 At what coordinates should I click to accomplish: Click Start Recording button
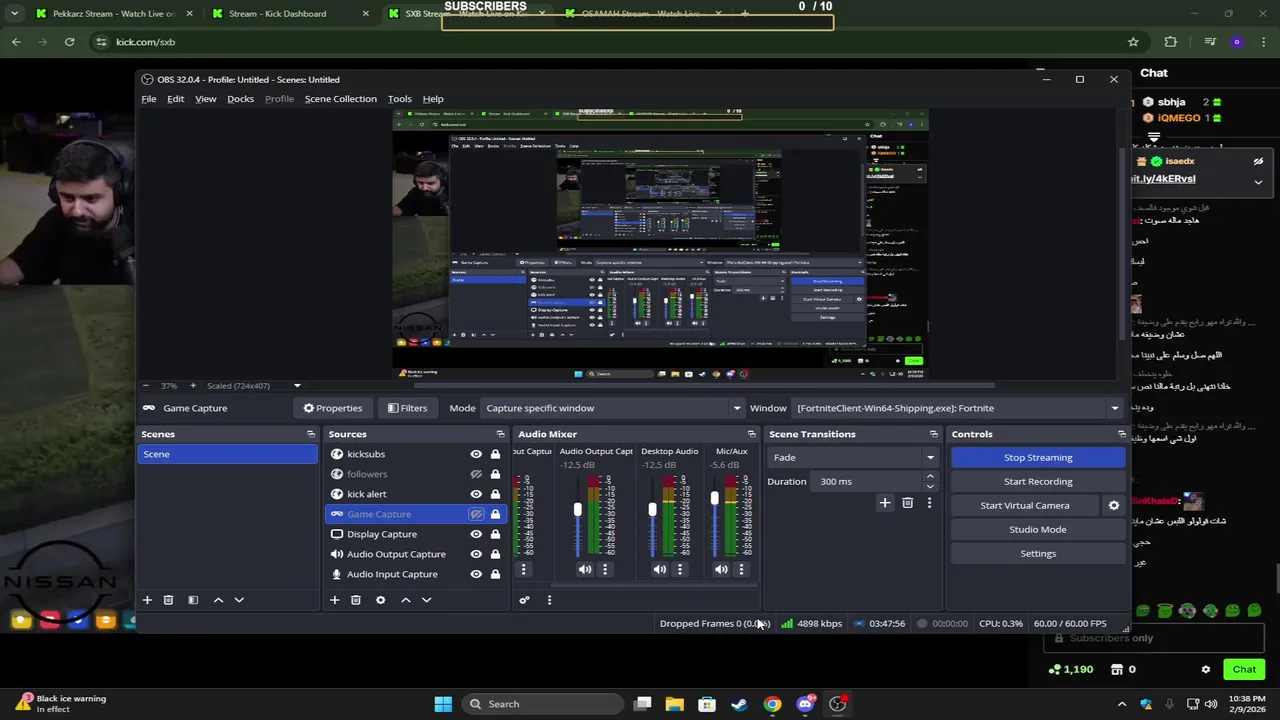pyautogui.click(x=1038, y=481)
